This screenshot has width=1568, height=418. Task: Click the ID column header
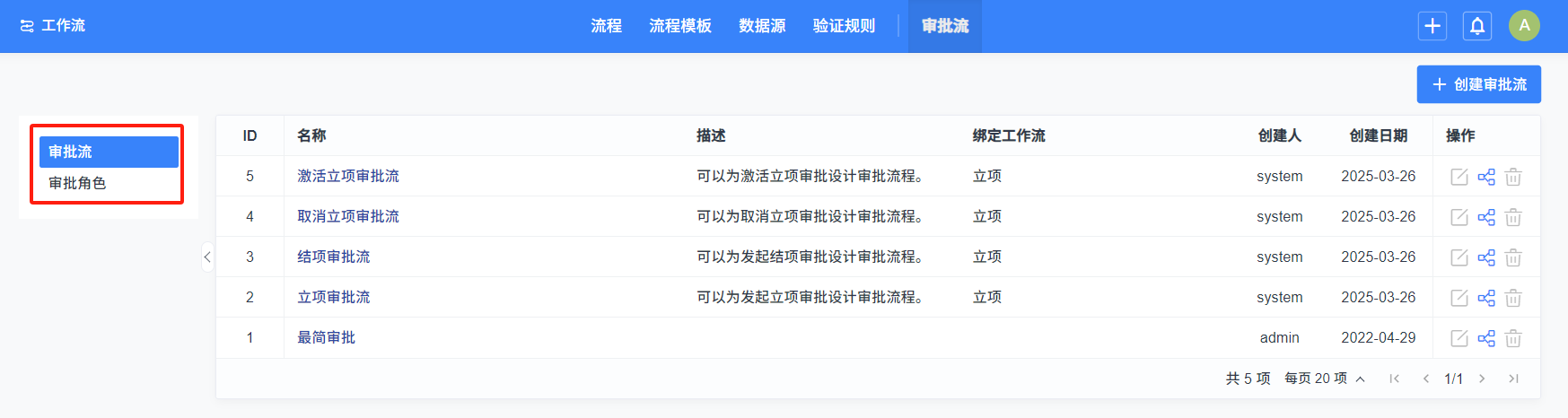pos(250,135)
